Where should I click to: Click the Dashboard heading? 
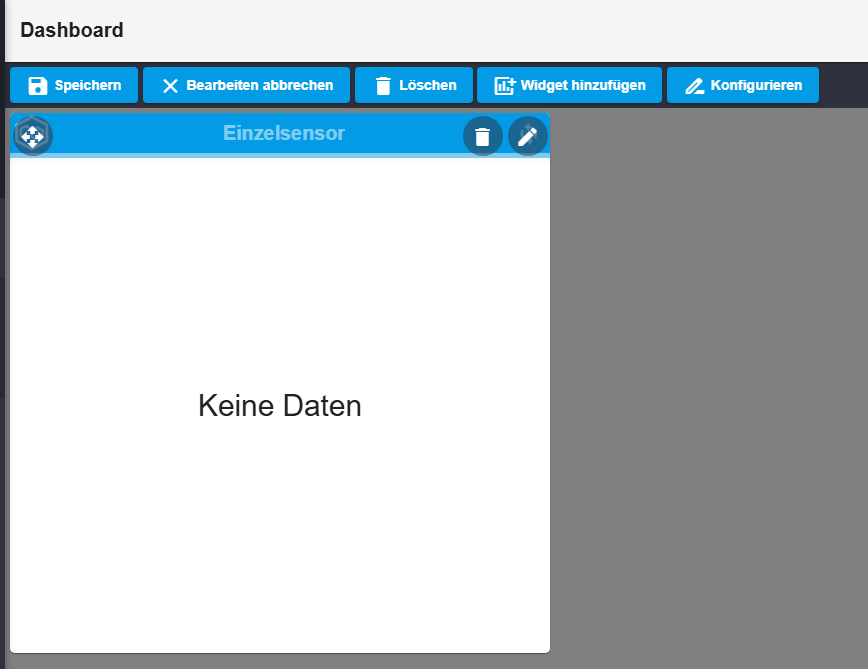(x=72, y=30)
